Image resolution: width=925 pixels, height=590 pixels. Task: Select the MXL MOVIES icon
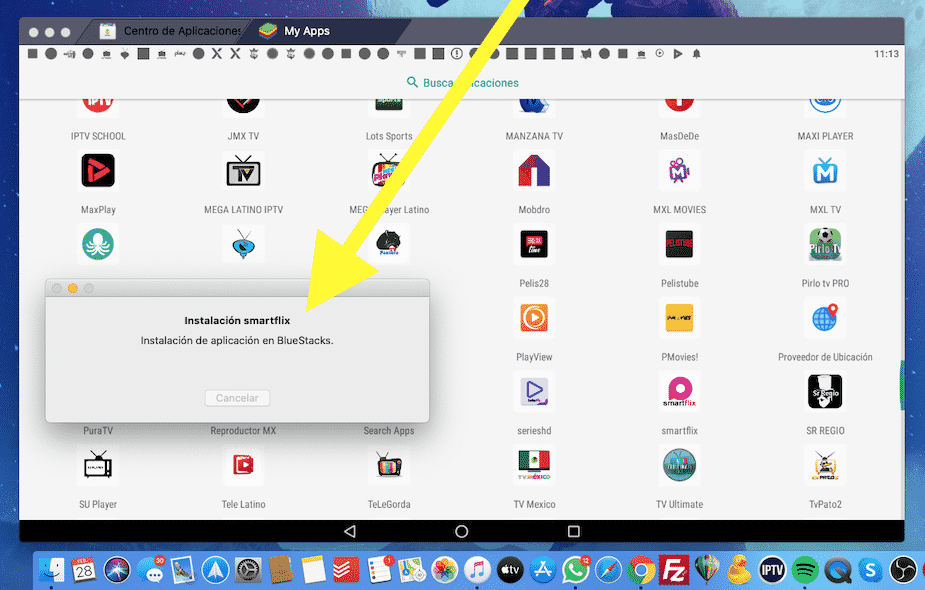point(679,171)
